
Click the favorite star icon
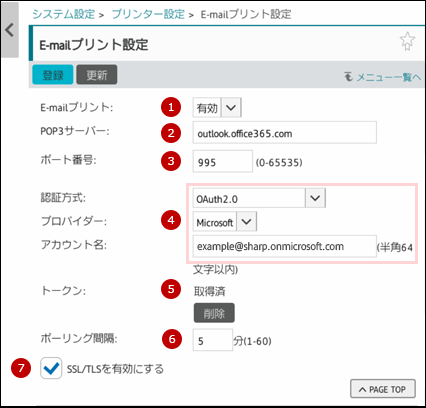407,41
